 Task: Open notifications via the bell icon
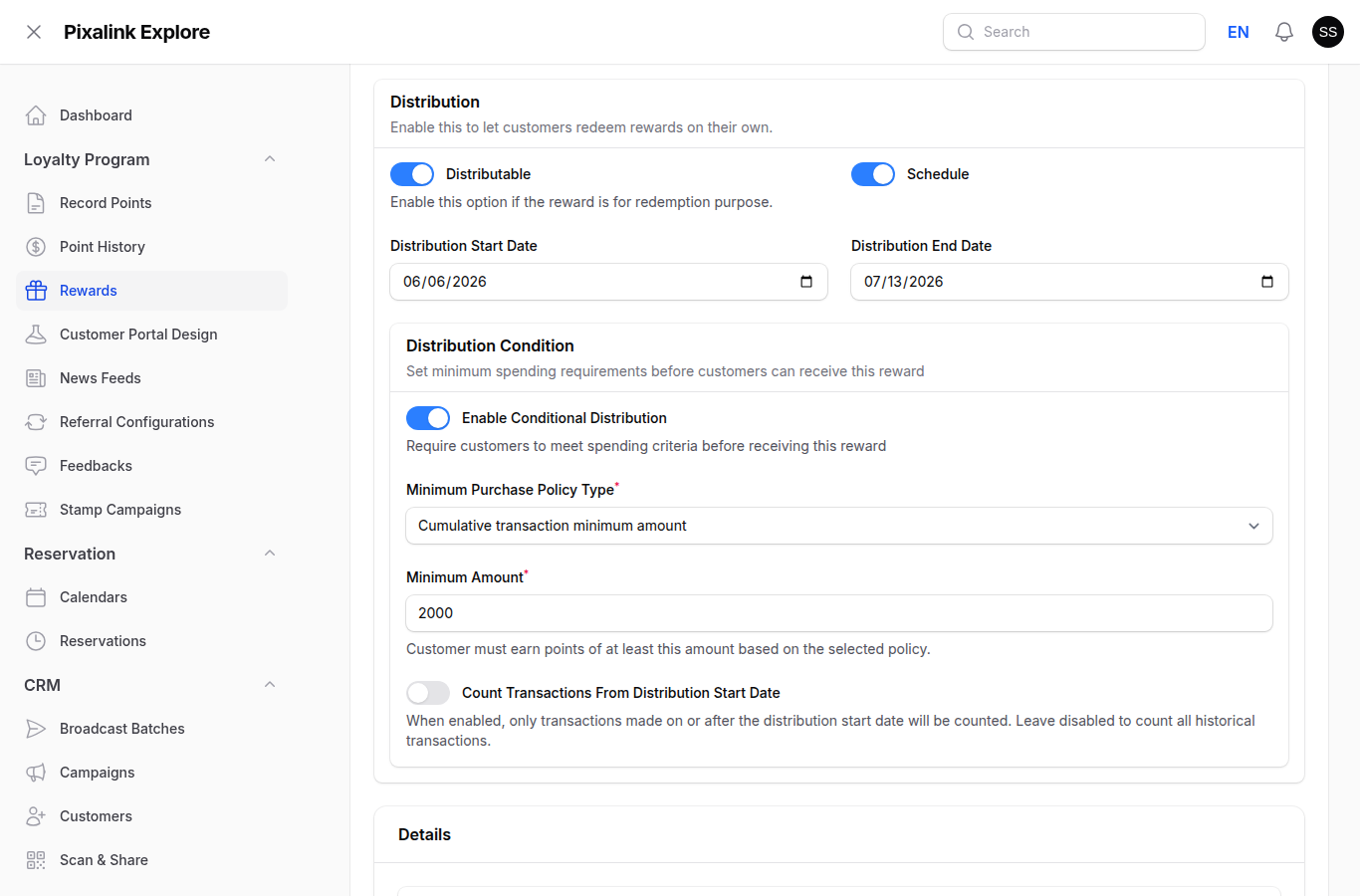1284,32
